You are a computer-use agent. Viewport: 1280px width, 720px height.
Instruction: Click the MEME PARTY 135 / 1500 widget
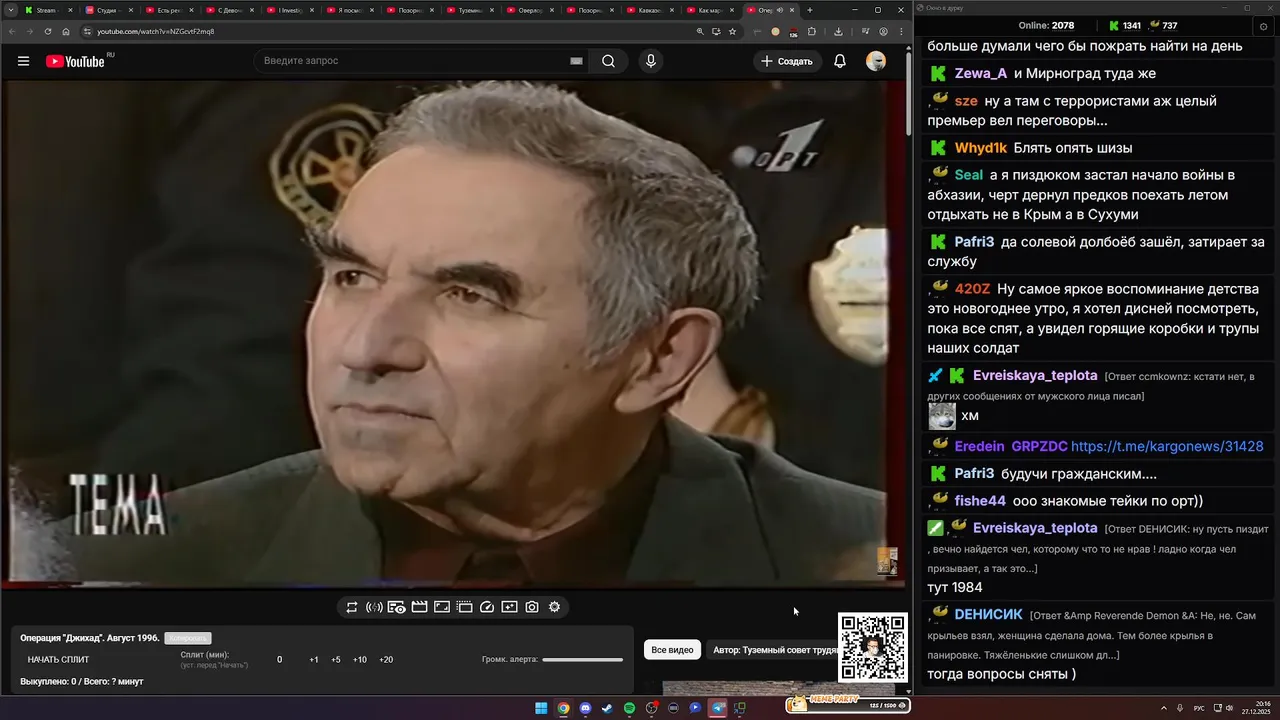847,704
